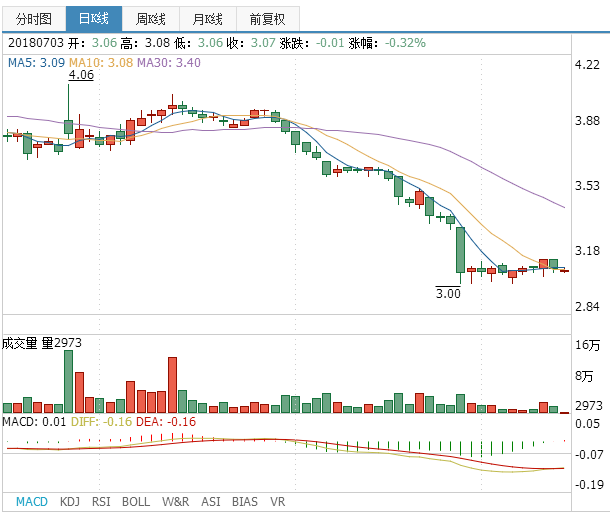610x512 pixels.
Task: Click the tallest green volume bar
Action: [x=68, y=381]
